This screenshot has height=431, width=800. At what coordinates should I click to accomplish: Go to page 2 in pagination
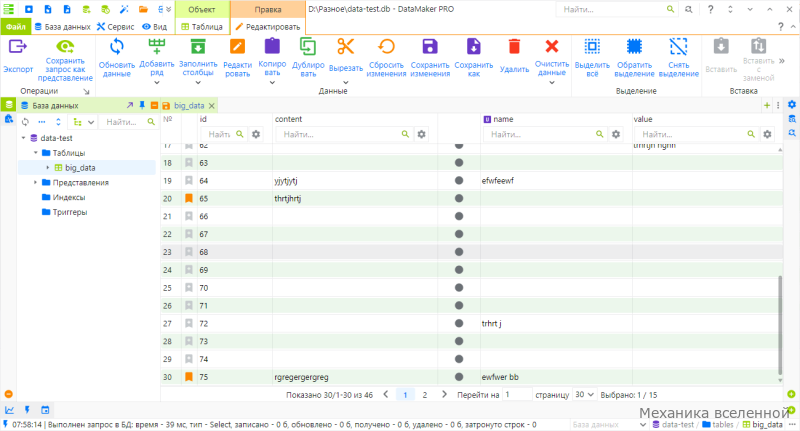click(424, 395)
